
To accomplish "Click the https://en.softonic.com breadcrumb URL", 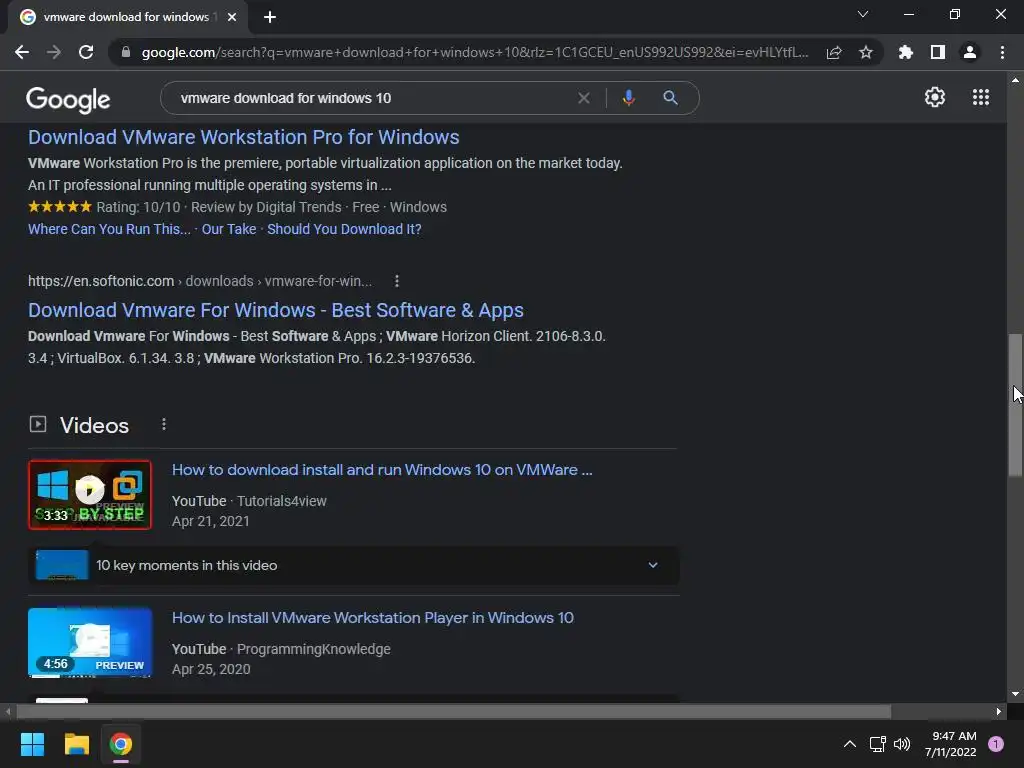I will click(101, 281).
